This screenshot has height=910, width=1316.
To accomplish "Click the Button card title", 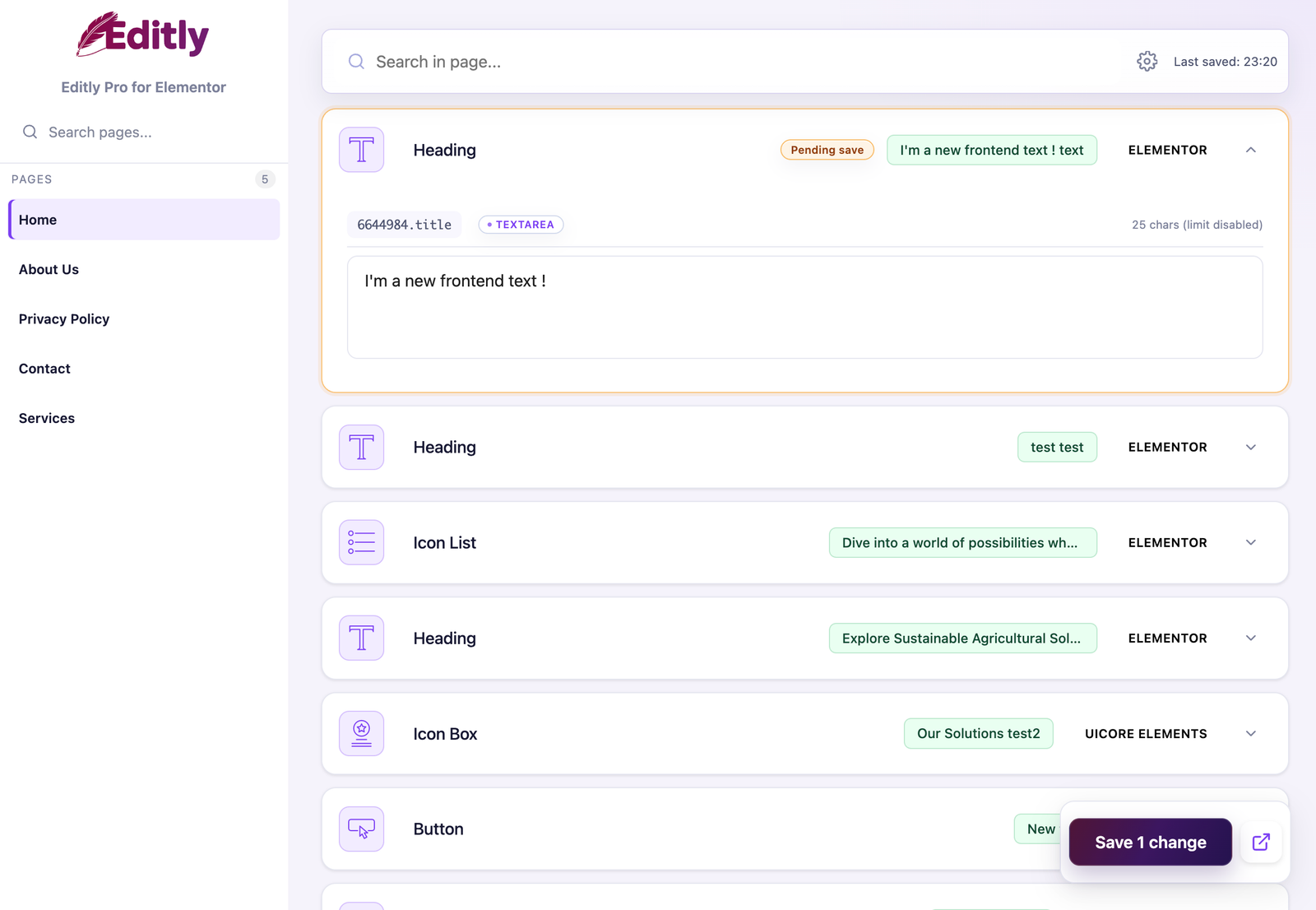I will [x=438, y=829].
